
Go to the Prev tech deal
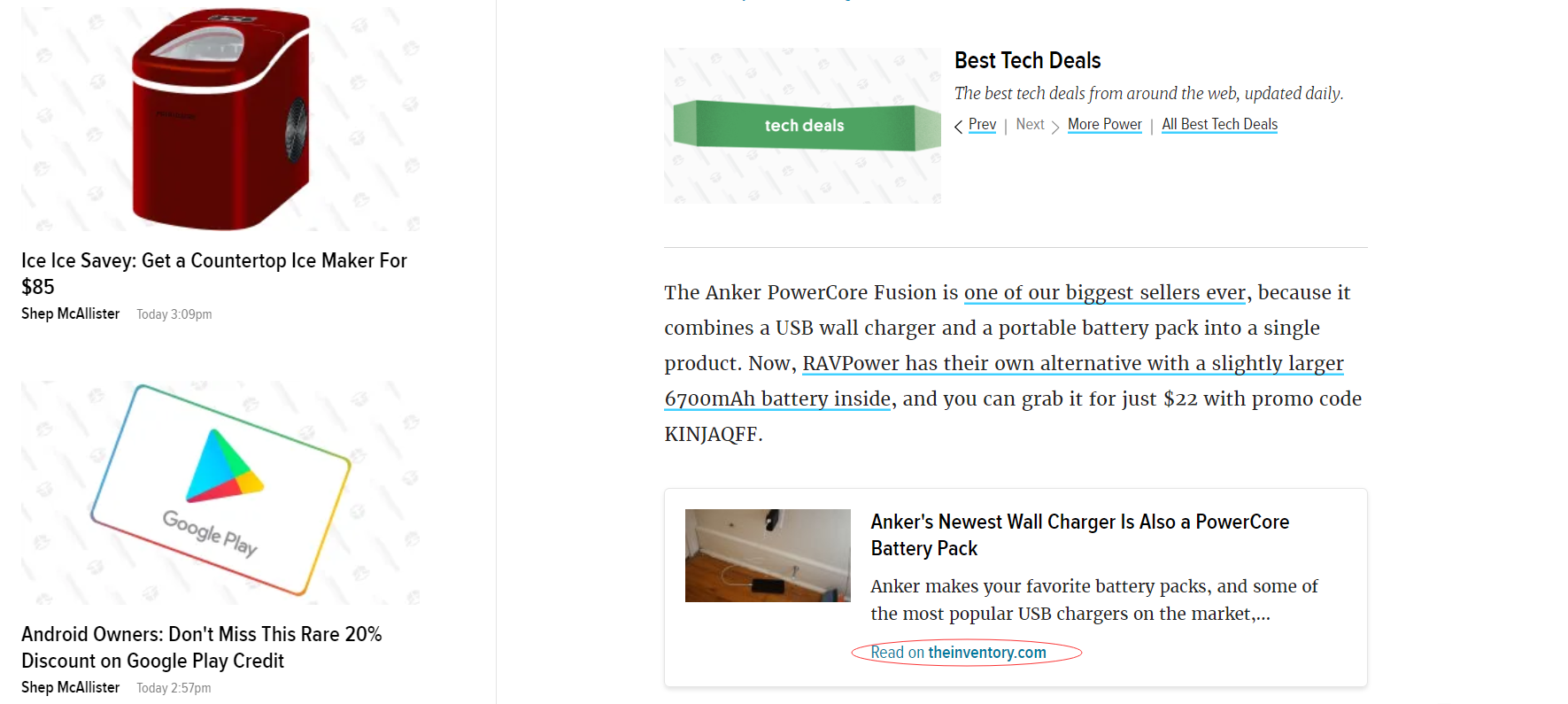click(982, 125)
